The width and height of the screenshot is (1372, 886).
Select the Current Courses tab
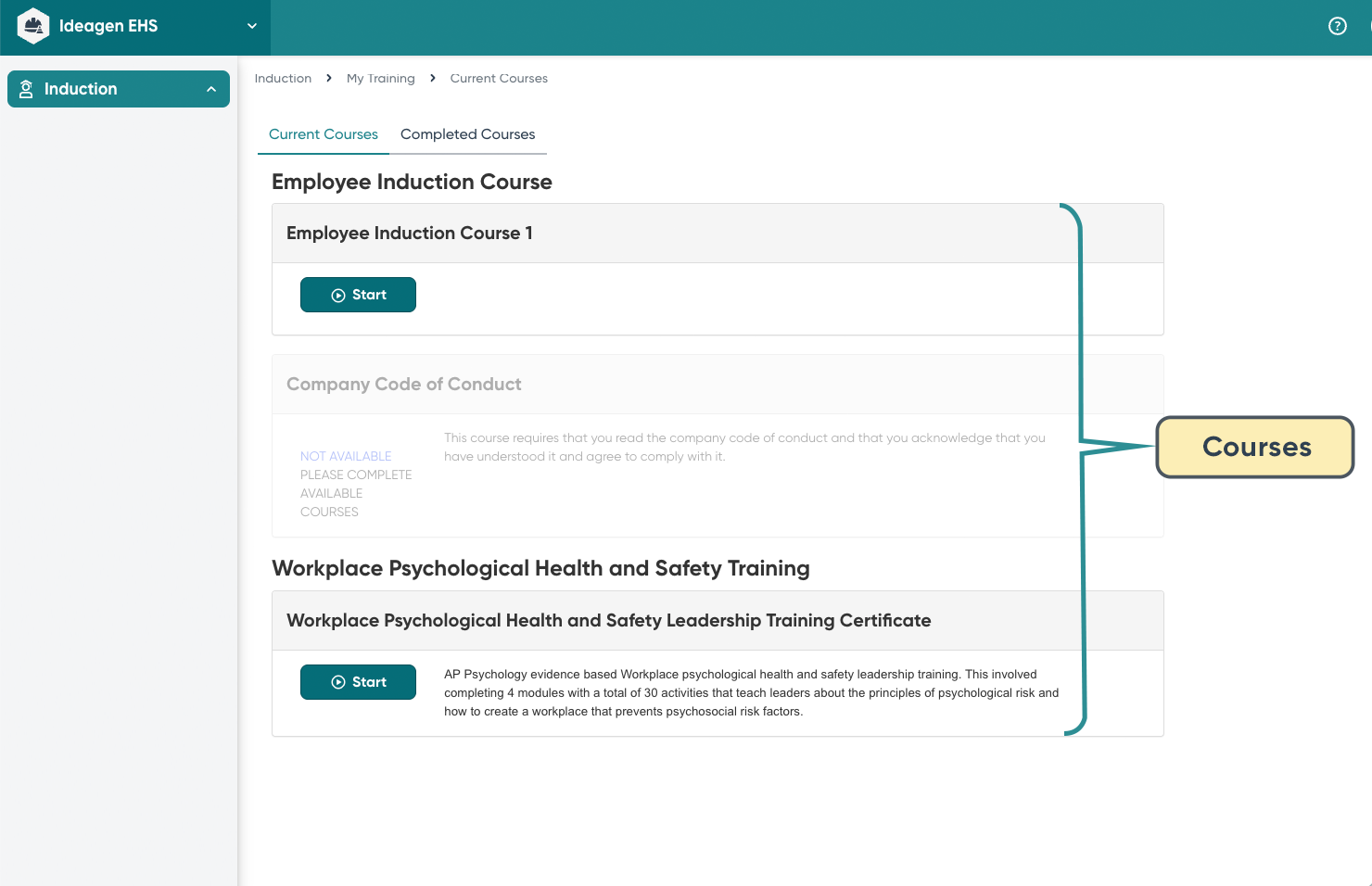click(323, 134)
